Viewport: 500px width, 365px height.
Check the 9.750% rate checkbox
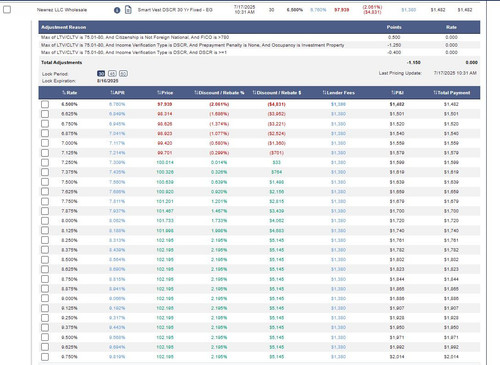pos(45,357)
